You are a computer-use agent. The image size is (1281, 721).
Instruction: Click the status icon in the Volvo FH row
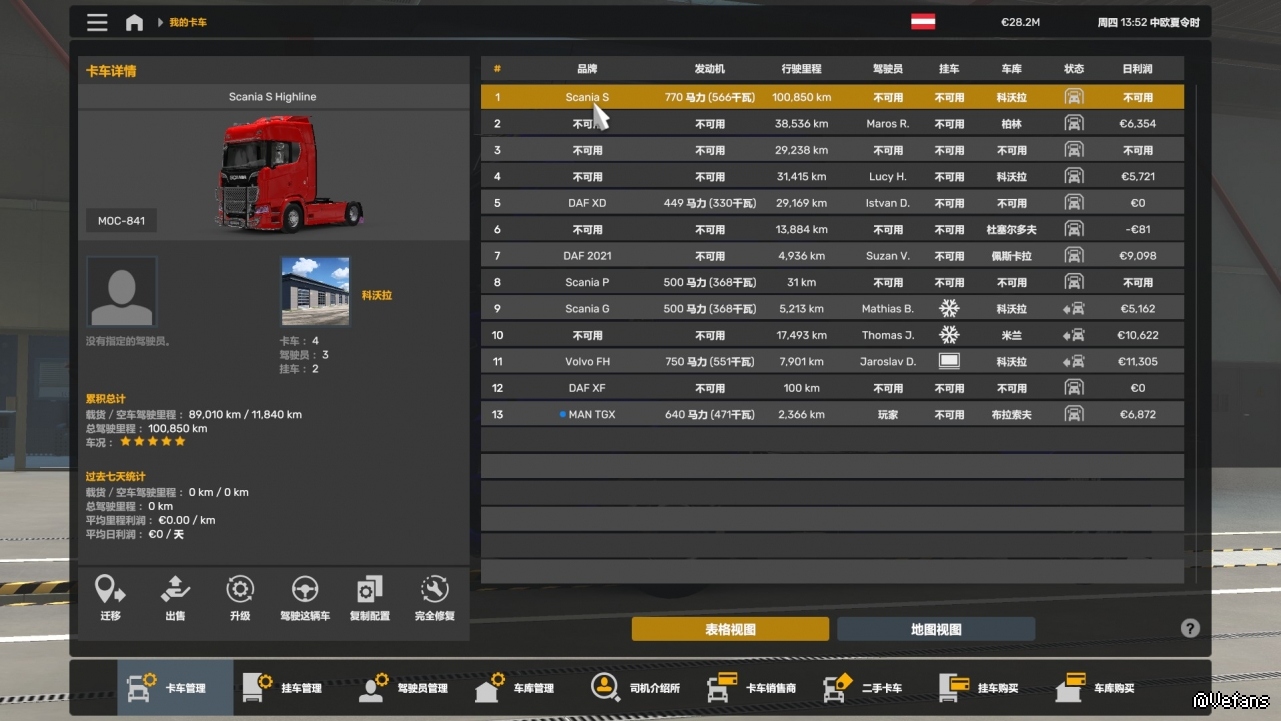1074,362
